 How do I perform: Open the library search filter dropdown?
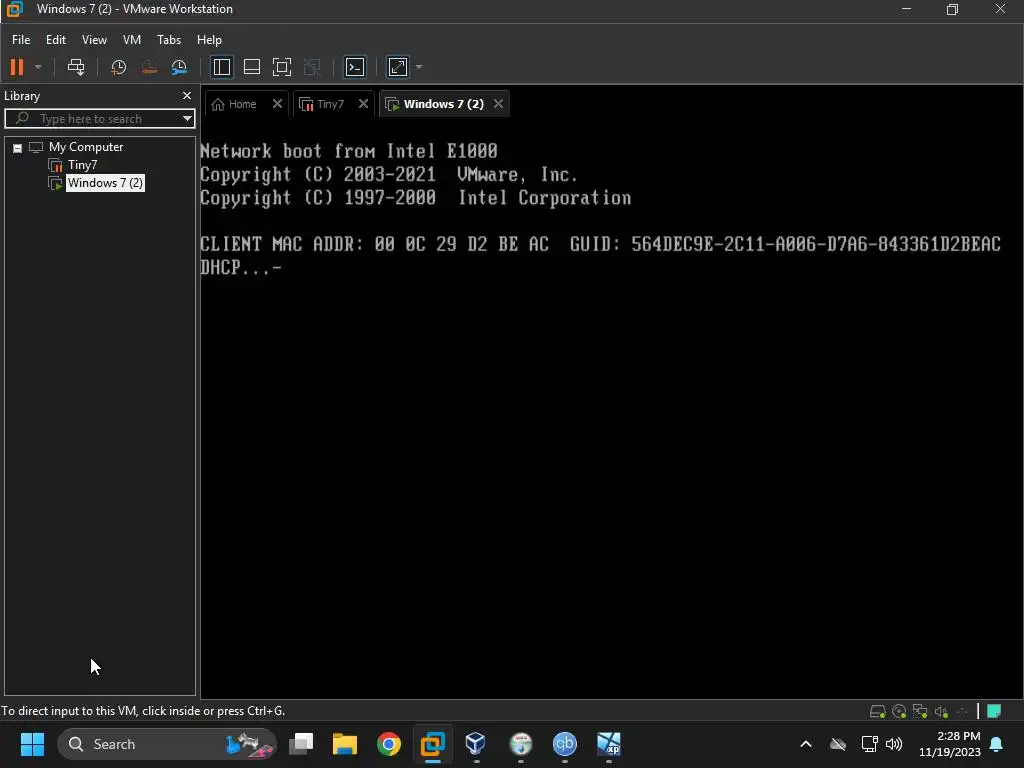pos(187,119)
